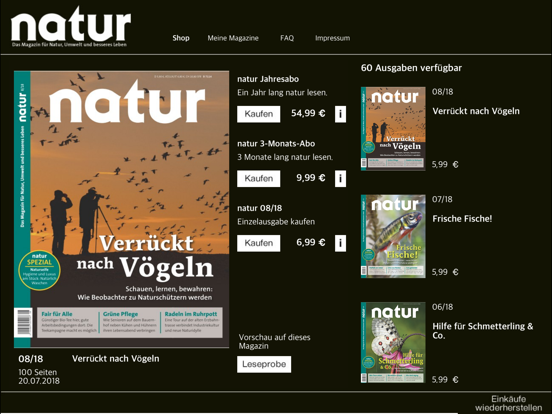This screenshot has width=552, height=414.
Task: Click '3 Monate lang natur lesen.' description
Action: tap(285, 157)
